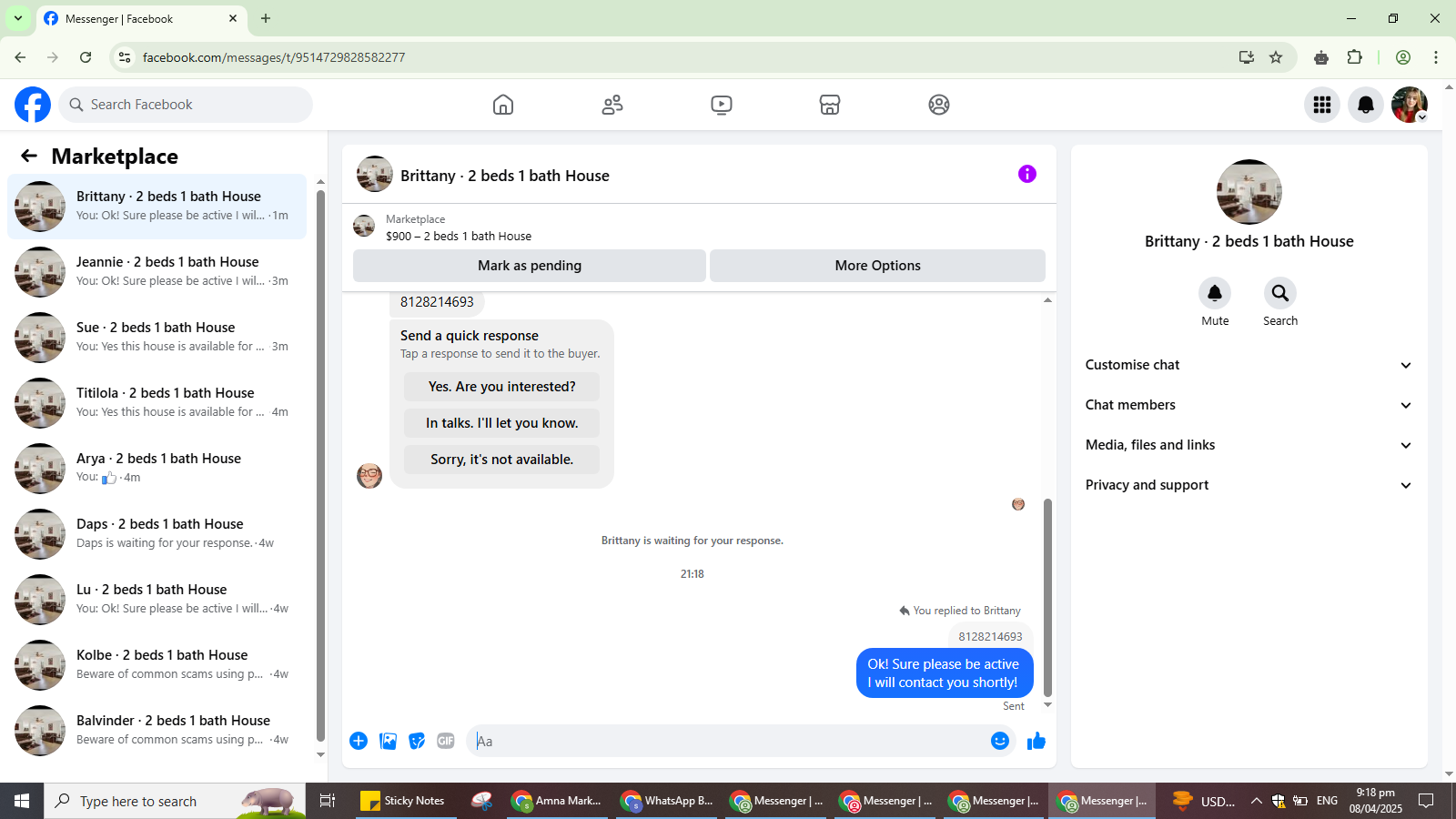Click More Options button
Viewport: 1456px width, 819px height.
(x=877, y=266)
